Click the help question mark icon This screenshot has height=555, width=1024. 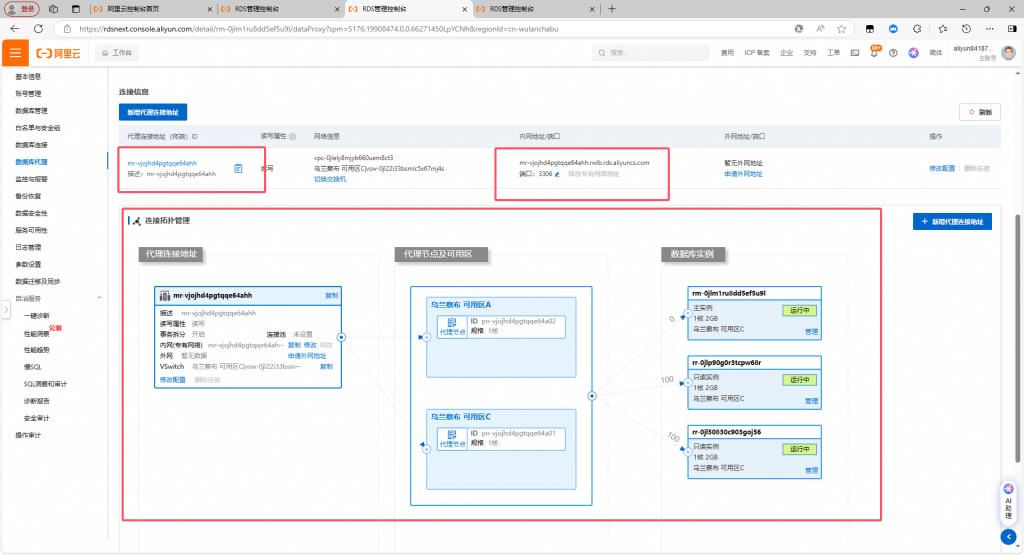894,52
